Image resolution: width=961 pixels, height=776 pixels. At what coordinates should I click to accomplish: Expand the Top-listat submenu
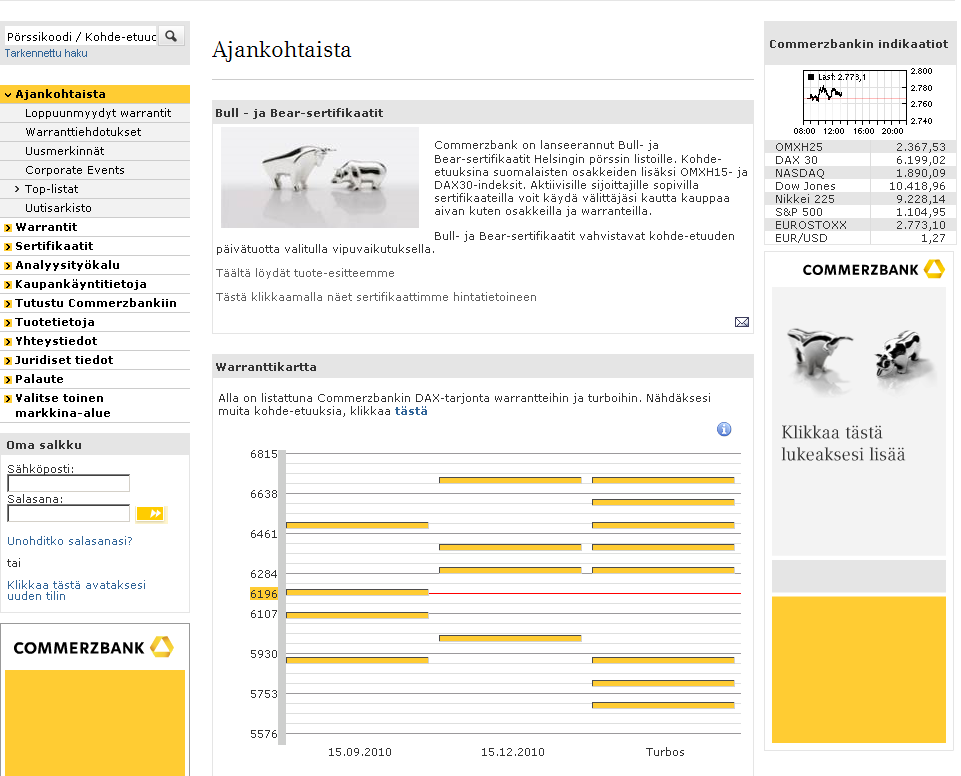coord(51,189)
